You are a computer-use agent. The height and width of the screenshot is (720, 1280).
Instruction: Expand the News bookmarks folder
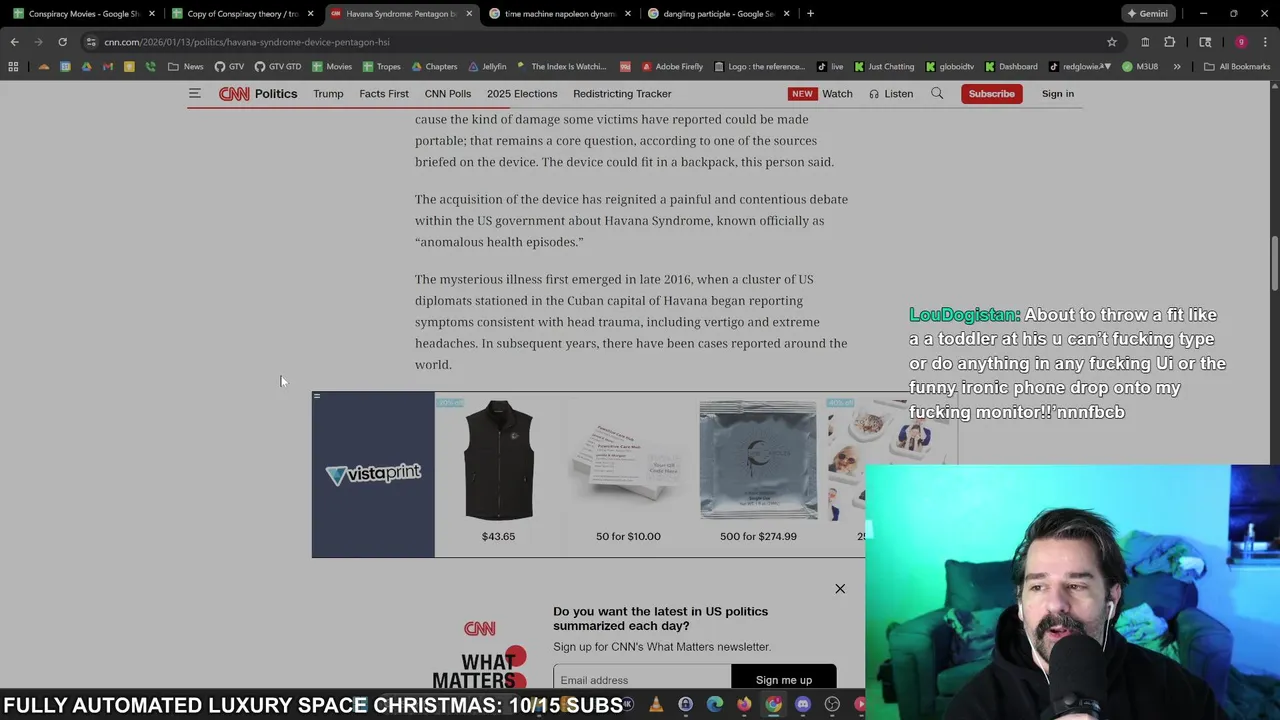coord(186,67)
